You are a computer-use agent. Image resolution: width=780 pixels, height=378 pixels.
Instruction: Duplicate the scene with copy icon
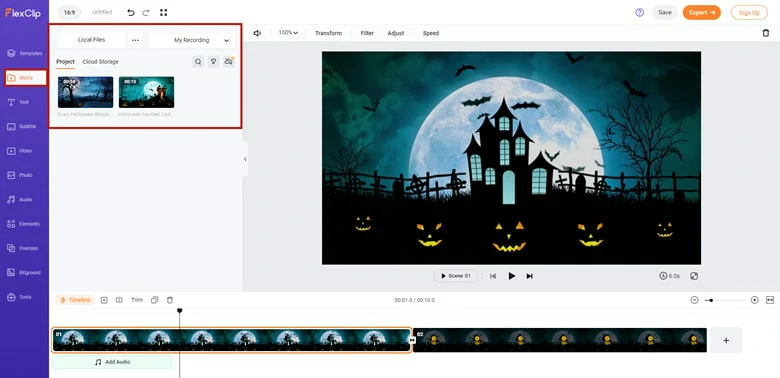pyautogui.click(x=155, y=300)
